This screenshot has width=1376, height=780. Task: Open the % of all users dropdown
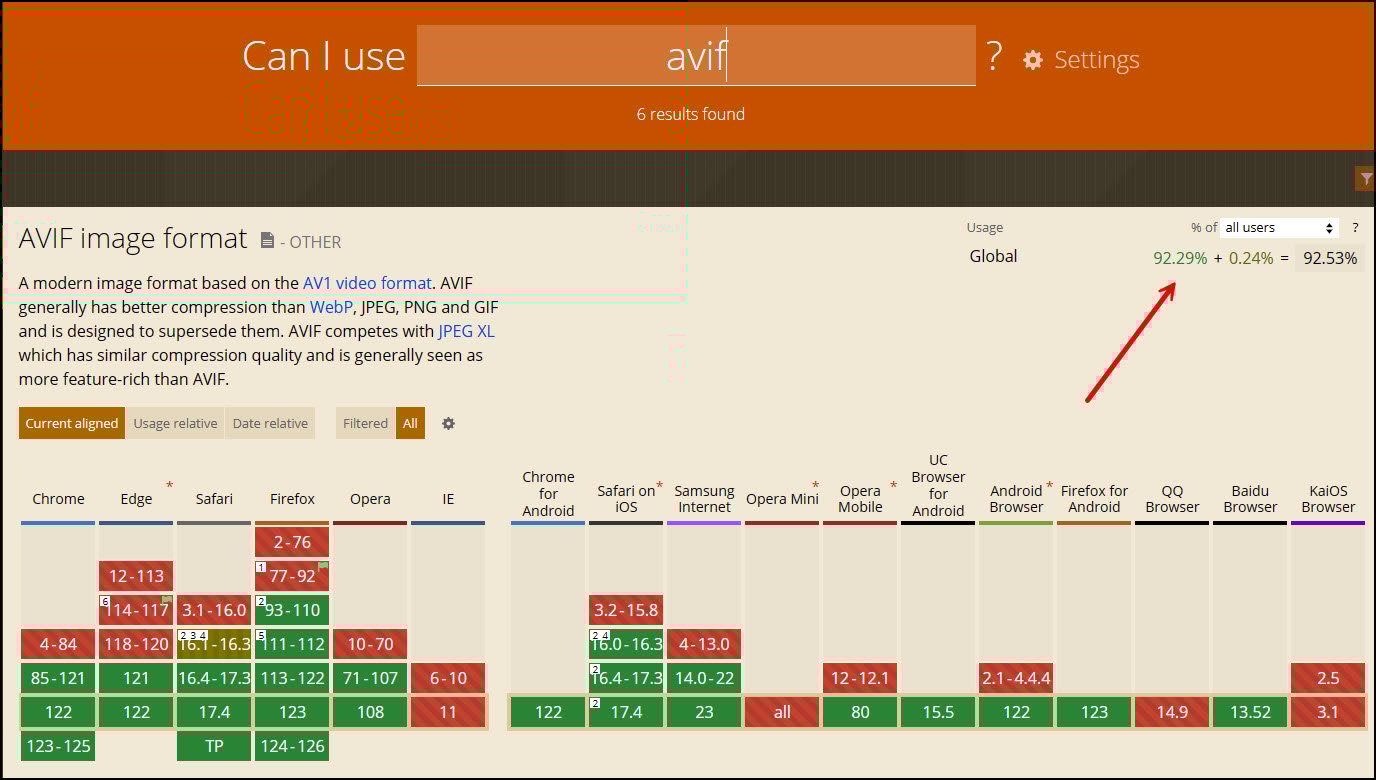tap(1279, 227)
